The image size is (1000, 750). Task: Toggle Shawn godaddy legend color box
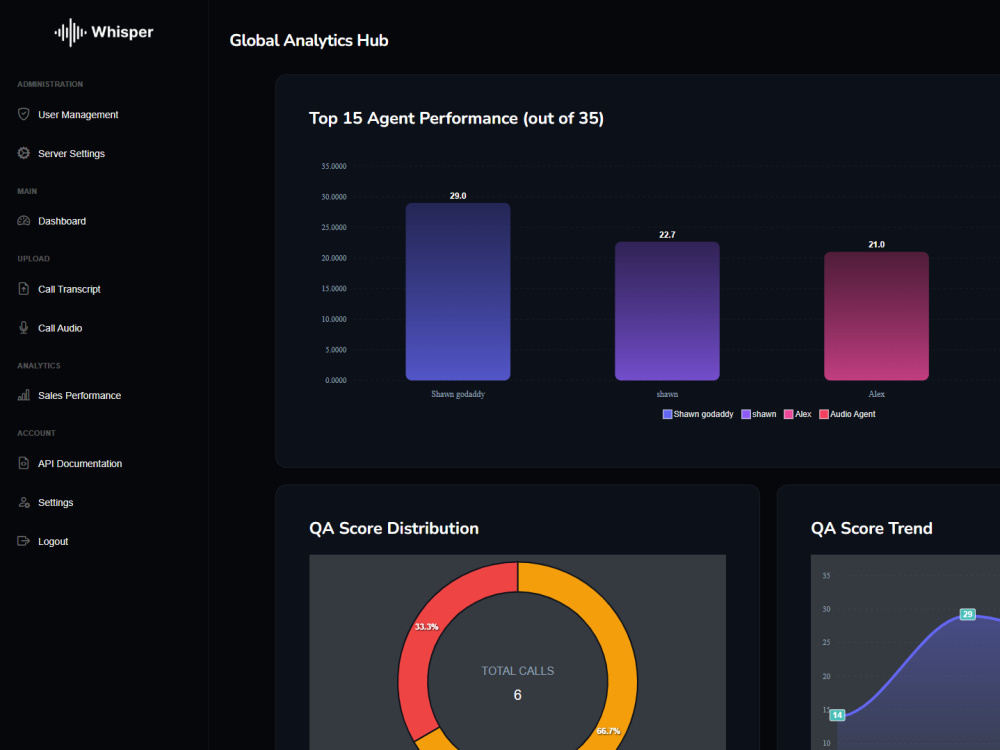click(667, 415)
